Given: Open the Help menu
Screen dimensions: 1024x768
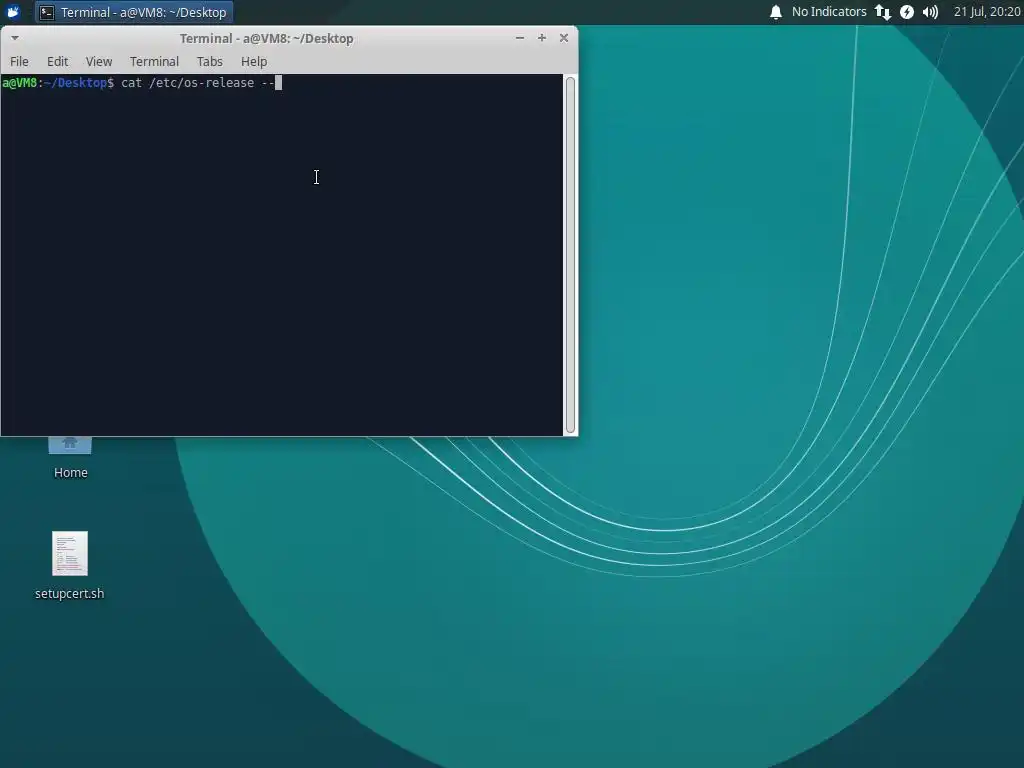Looking at the screenshot, I should tap(254, 61).
